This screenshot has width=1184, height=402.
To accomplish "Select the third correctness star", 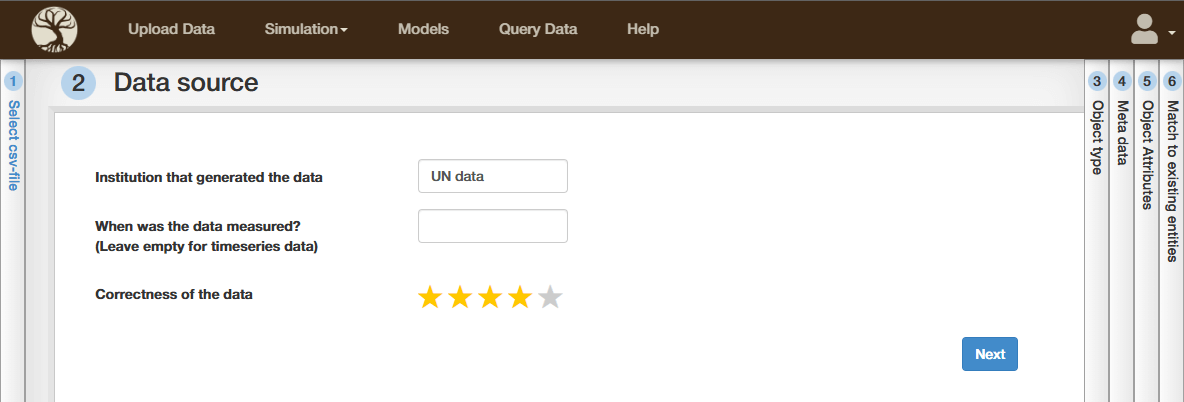I will click(490, 297).
